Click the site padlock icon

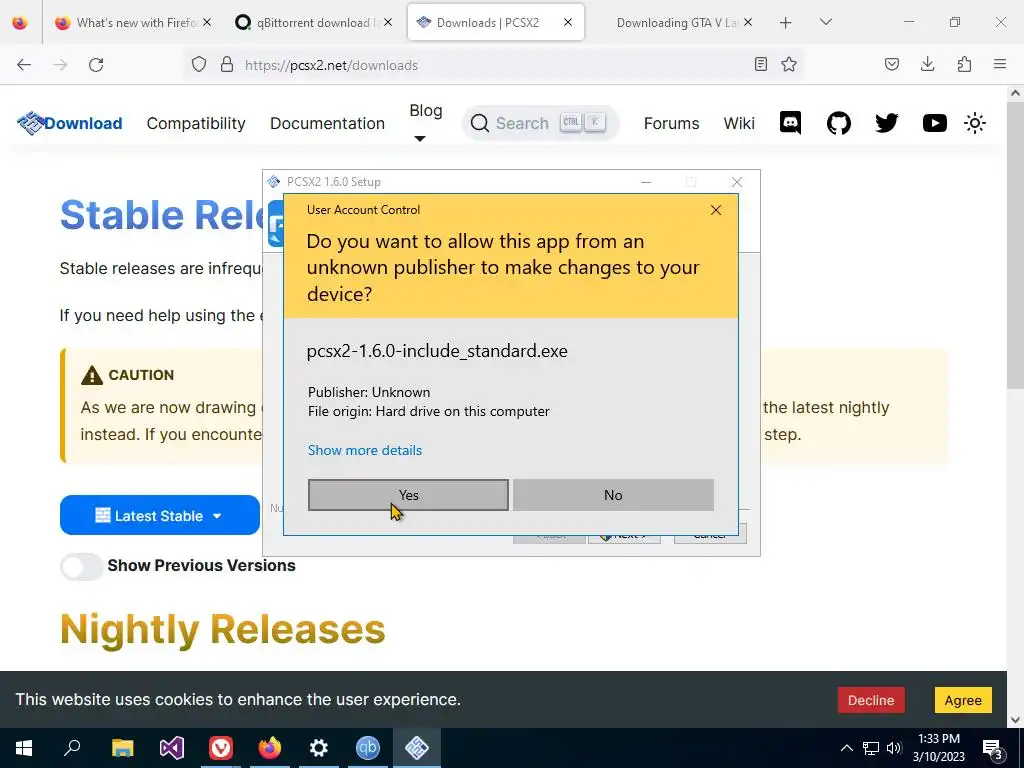click(x=227, y=65)
